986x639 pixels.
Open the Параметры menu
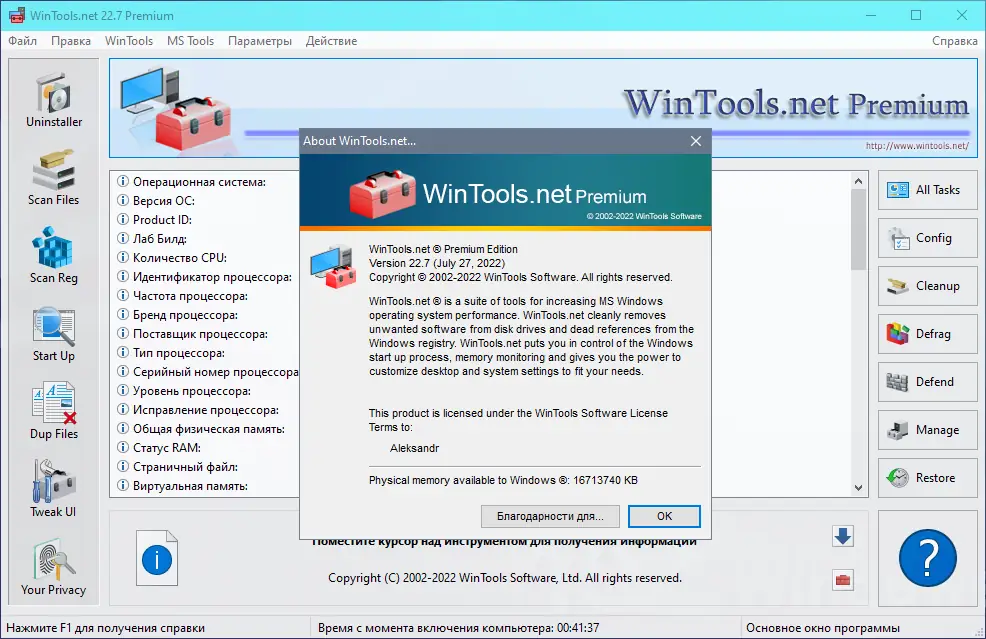tap(260, 41)
